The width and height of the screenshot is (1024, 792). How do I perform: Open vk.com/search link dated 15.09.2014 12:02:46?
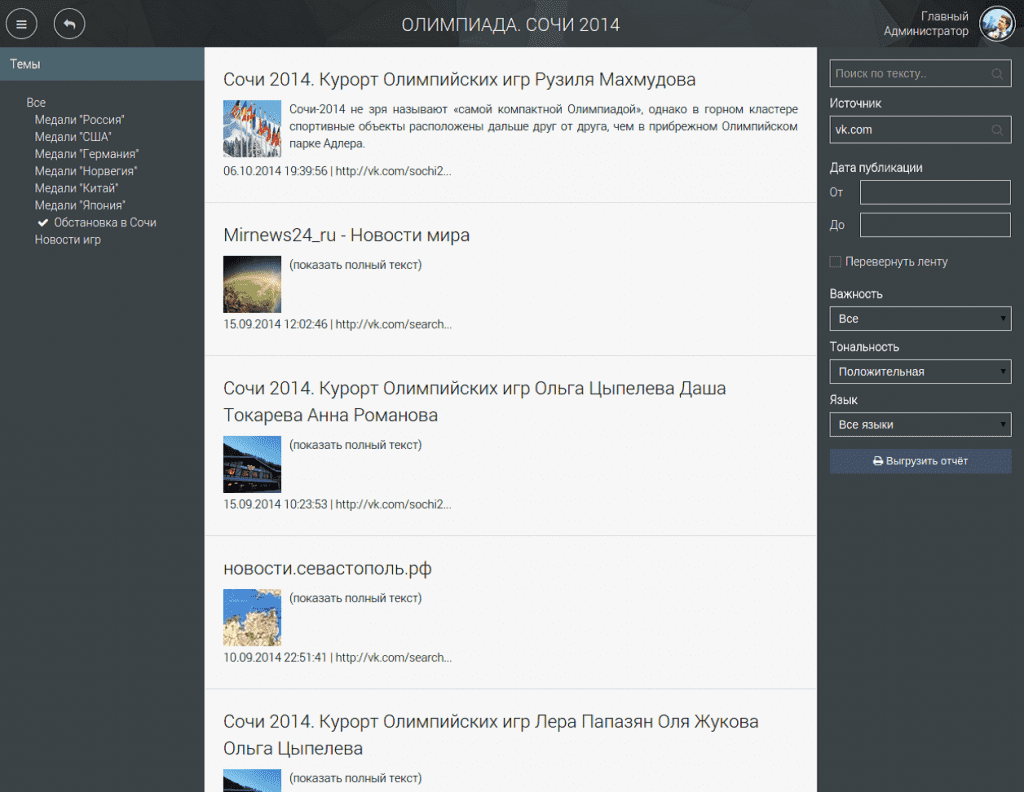pos(393,325)
